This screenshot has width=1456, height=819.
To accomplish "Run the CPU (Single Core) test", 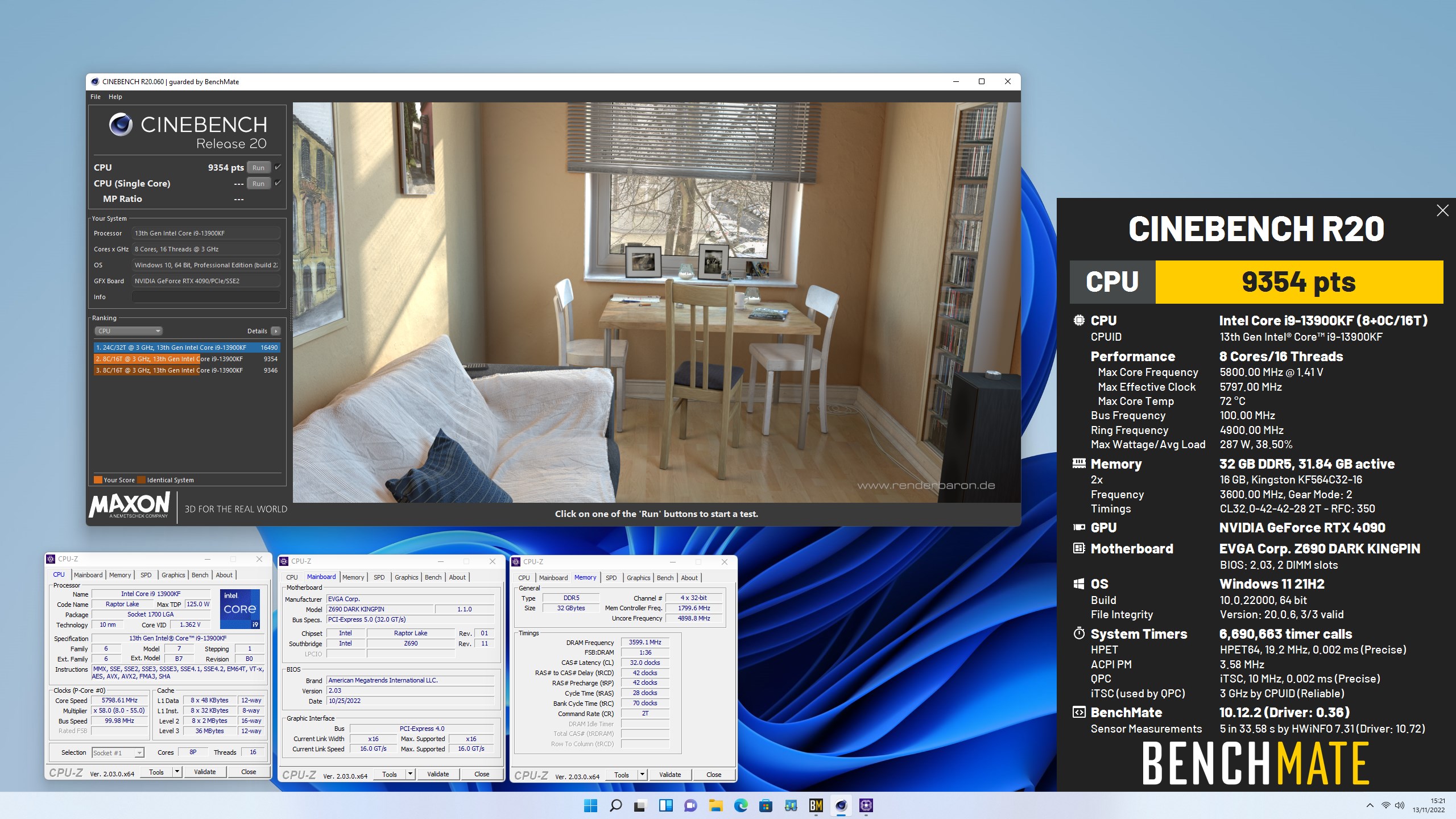I will pyautogui.click(x=258, y=183).
